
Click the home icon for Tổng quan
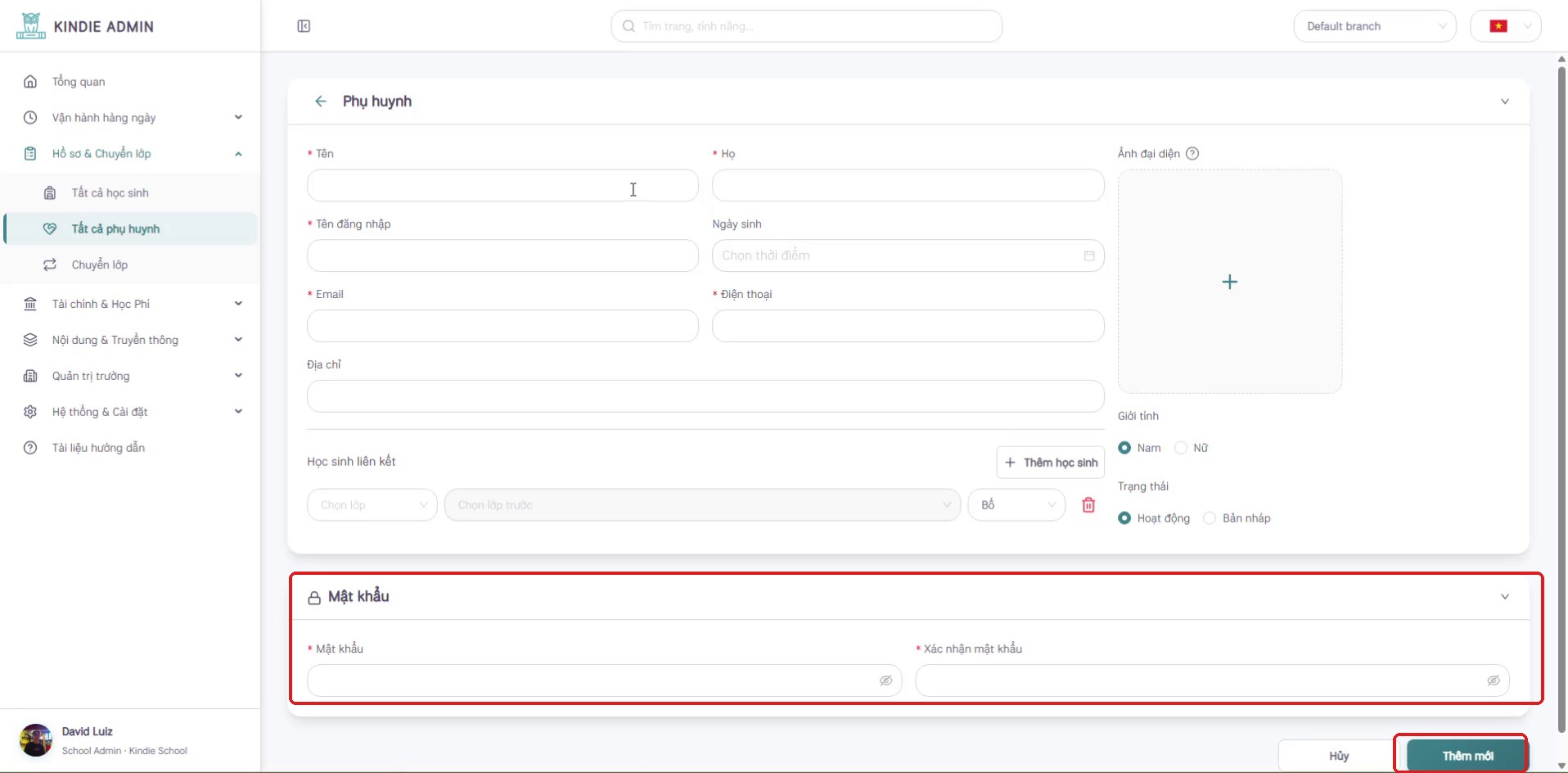click(x=30, y=82)
